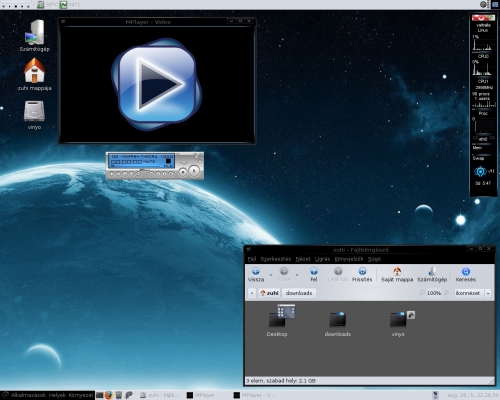Open the Könyvjelzők menu
Viewport: 500px width, 400px height.
[349, 259]
